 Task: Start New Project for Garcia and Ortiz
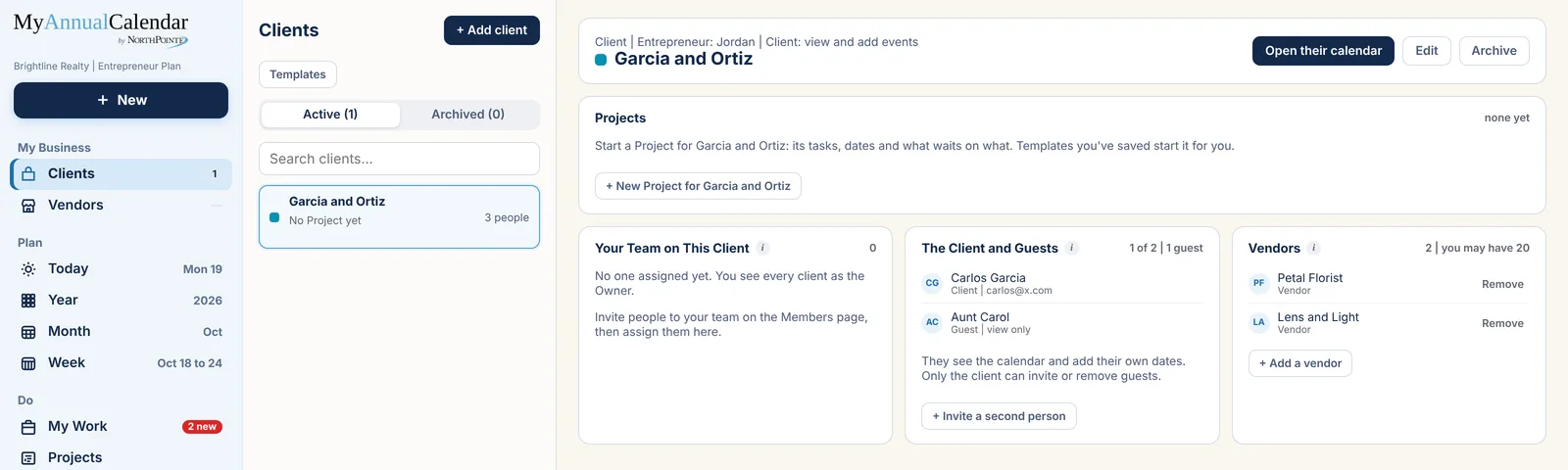(x=698, y=186)
